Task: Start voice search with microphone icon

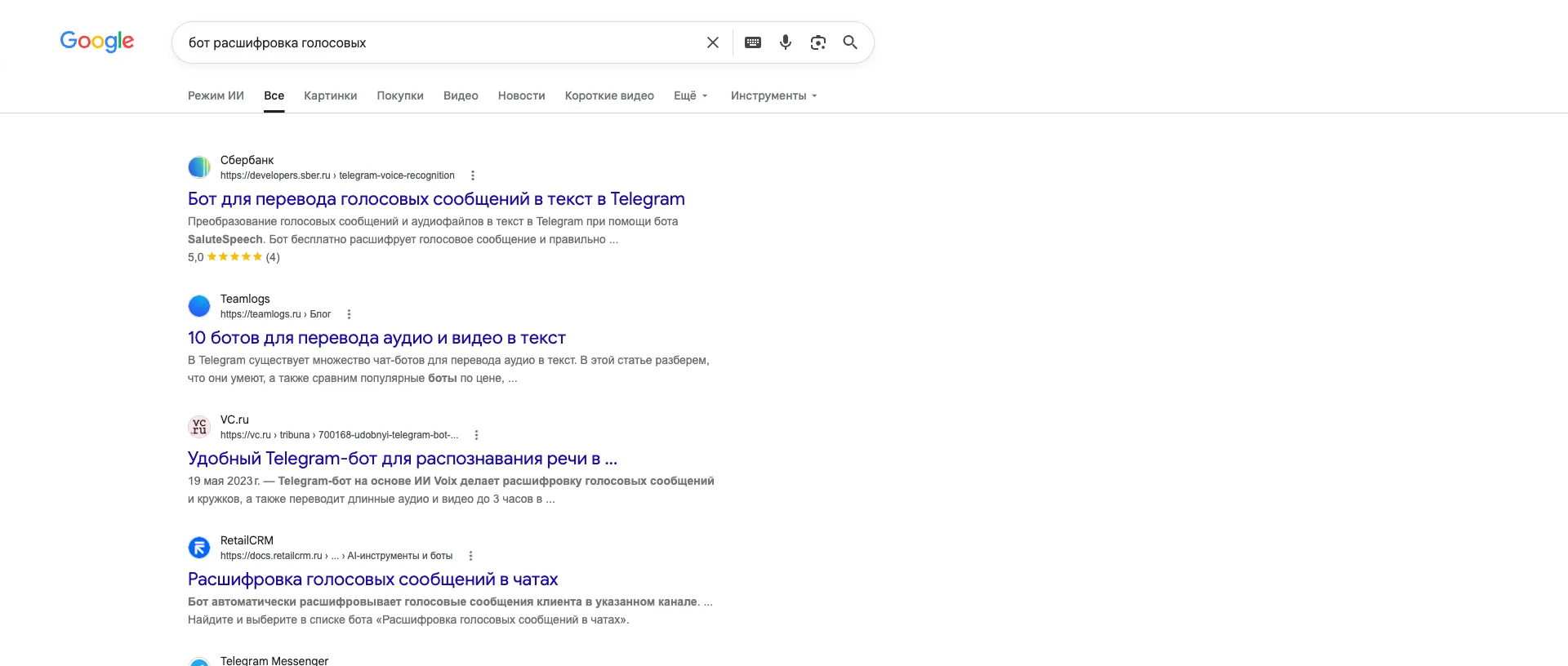Action: pyautogui.click(x=786, y=42)
